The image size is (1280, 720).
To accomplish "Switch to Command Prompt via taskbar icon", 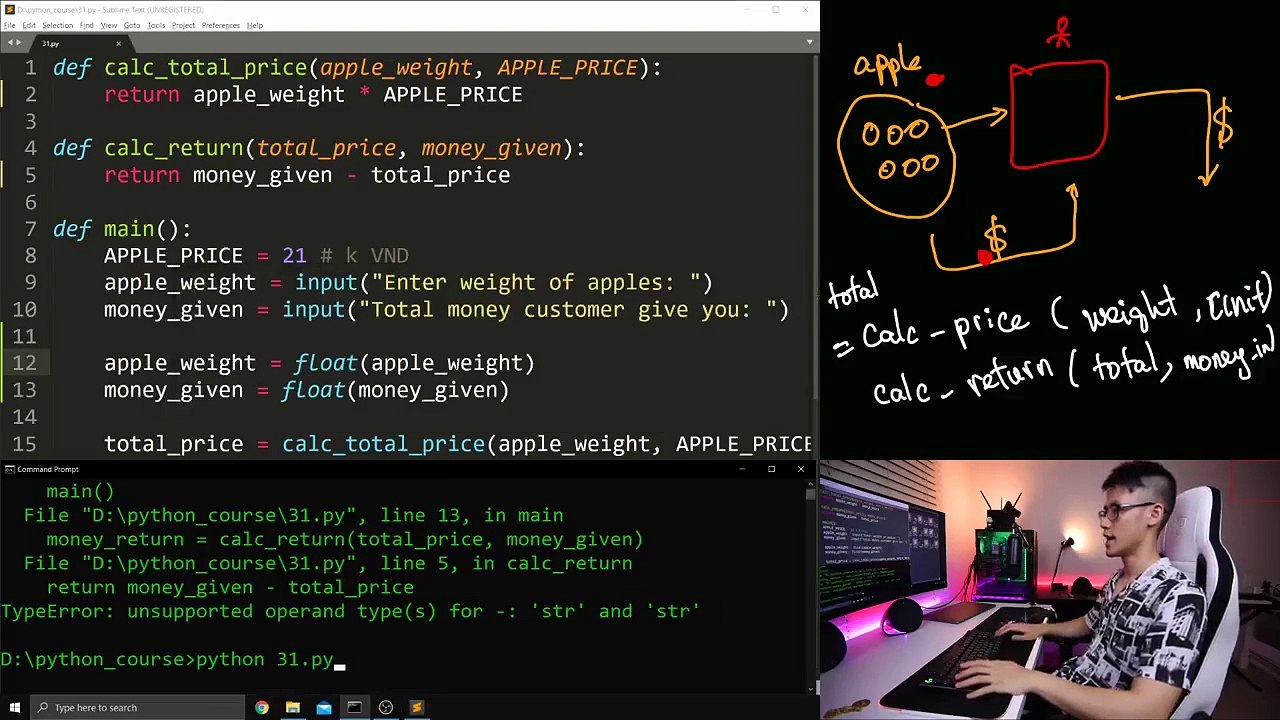I will pyautogui.click(x=355, y=707).
